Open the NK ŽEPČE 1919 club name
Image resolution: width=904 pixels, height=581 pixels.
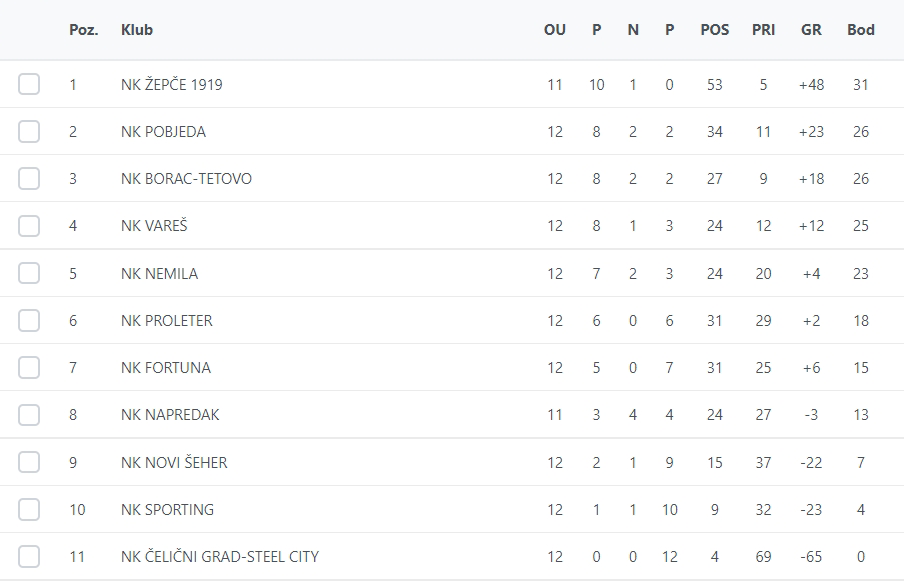172,85
